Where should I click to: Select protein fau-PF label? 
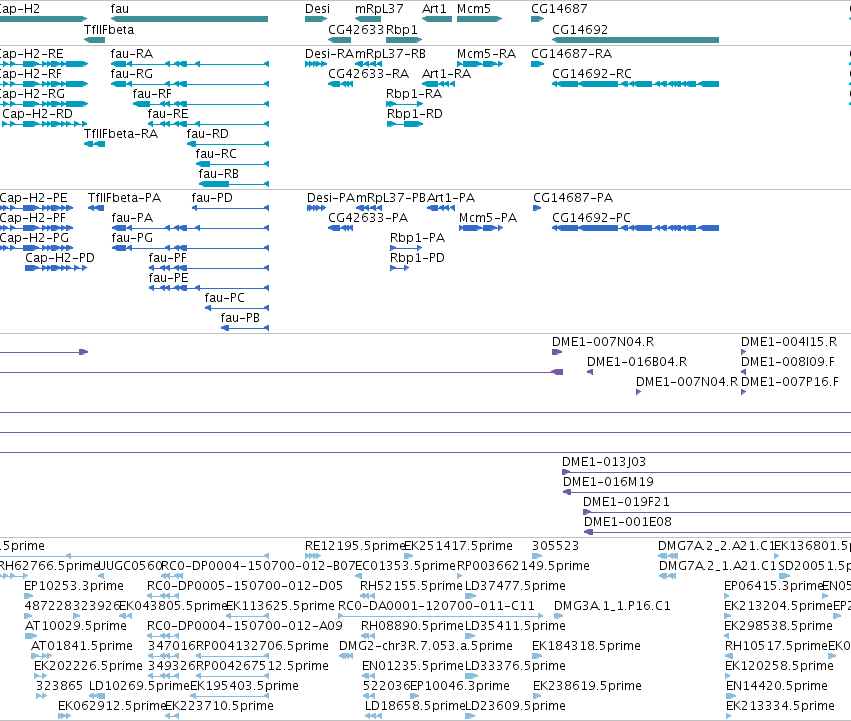pyautogui.click(x=167, y=258)
